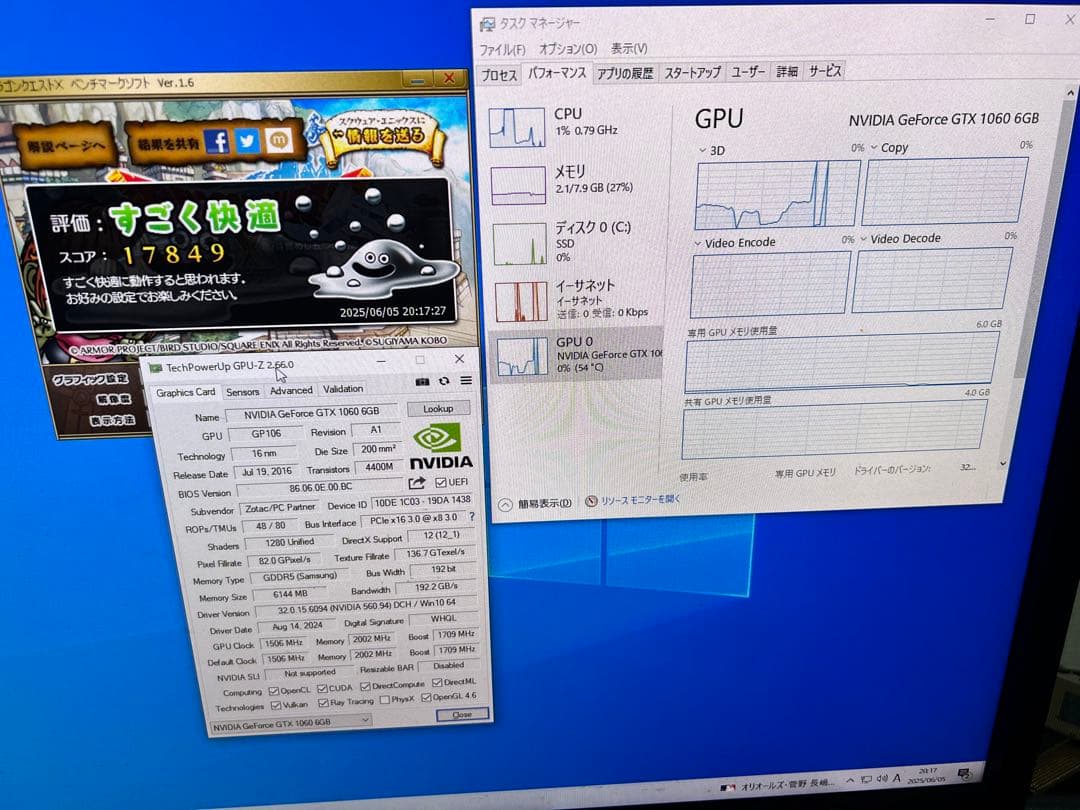Click the Task Manager title bar icon
The image size is (1080, 810).
click(487, 25)
